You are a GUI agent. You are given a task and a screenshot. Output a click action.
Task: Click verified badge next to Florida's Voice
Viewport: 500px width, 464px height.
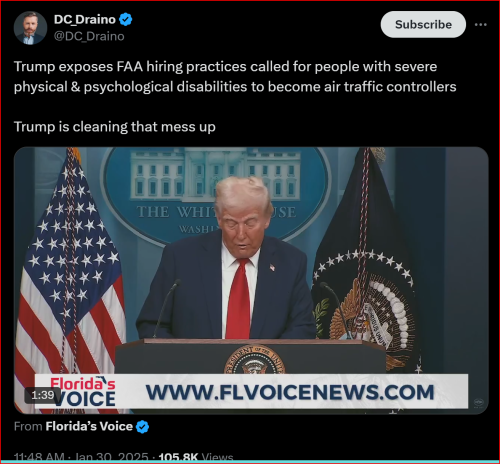tap(142, 427)
